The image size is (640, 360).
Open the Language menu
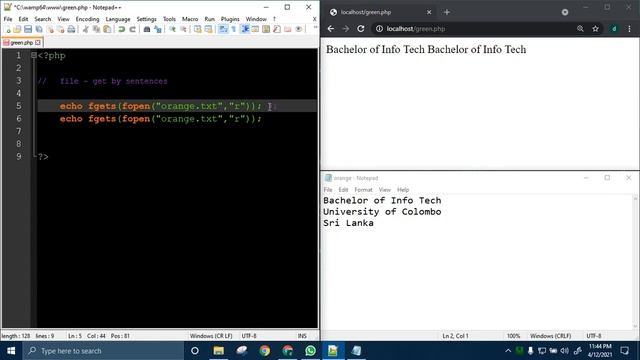[x=118, y=19]
